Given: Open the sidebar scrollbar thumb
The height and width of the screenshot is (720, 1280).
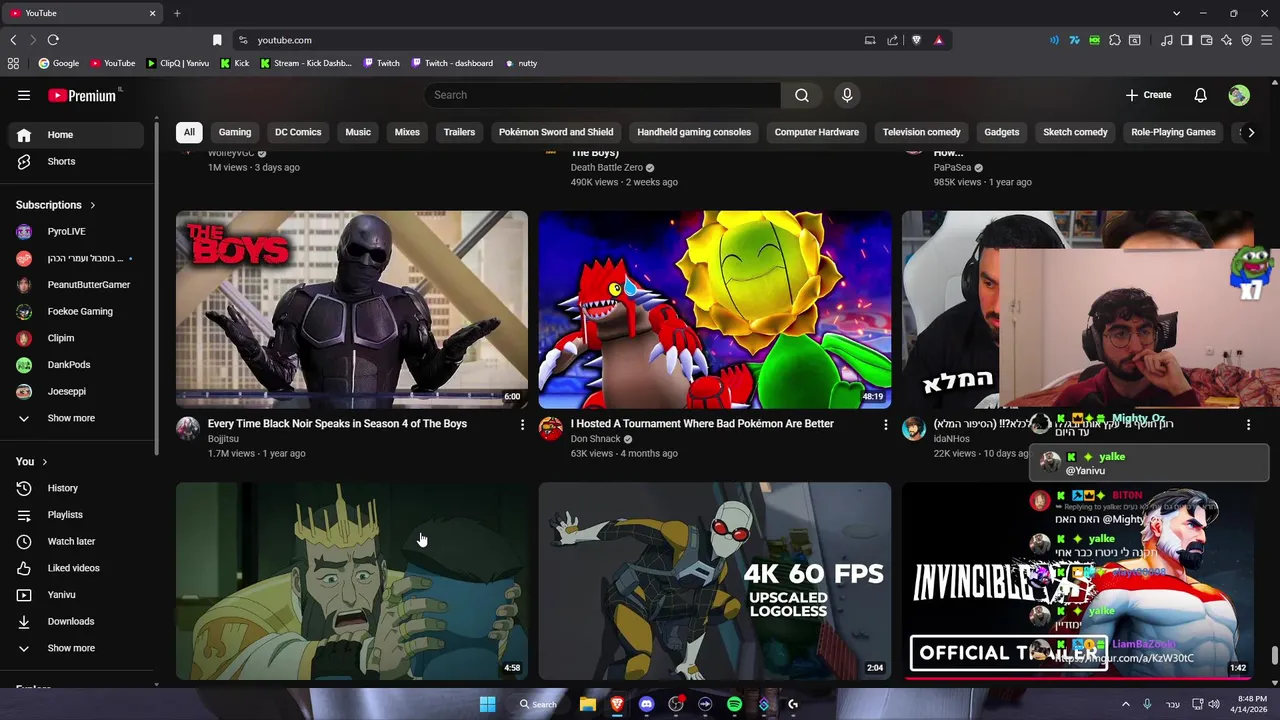Looking at the screenshot, I should coord(156,290).
